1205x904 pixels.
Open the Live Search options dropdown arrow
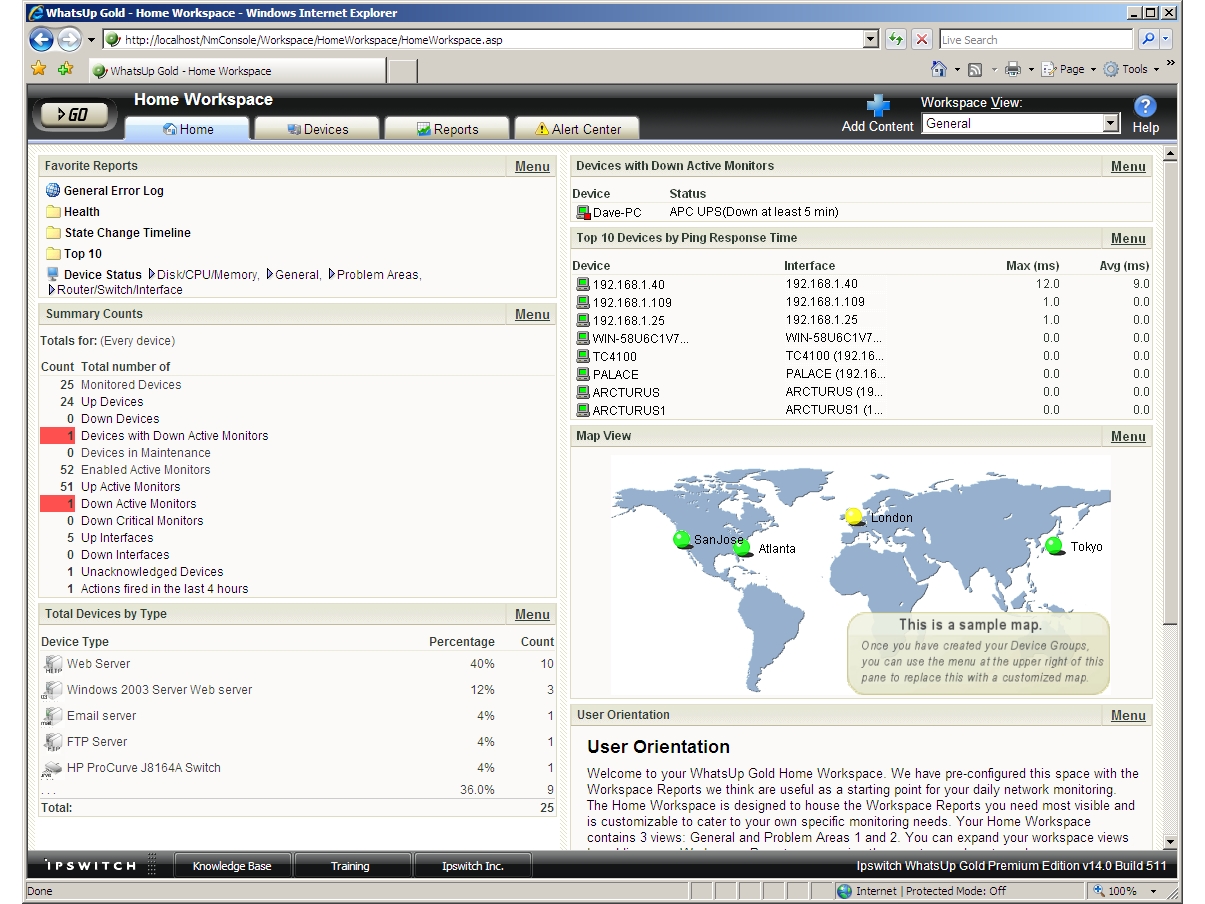(1166, 40)
